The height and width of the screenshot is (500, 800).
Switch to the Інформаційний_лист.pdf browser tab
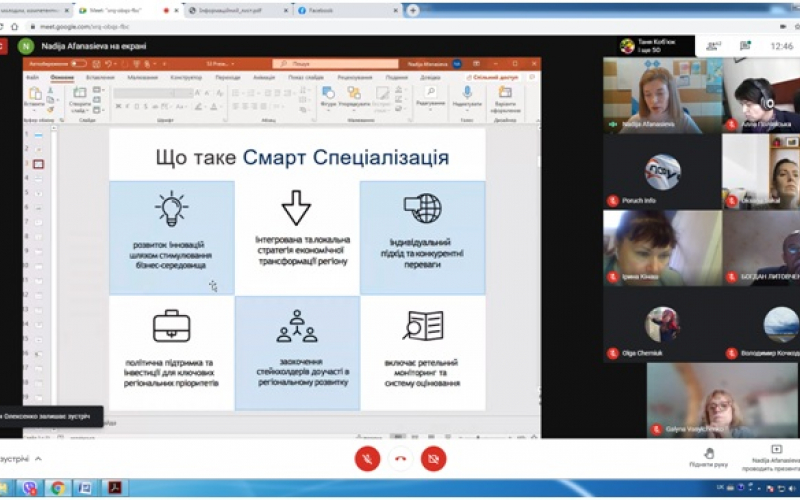[x=237, y=10]
